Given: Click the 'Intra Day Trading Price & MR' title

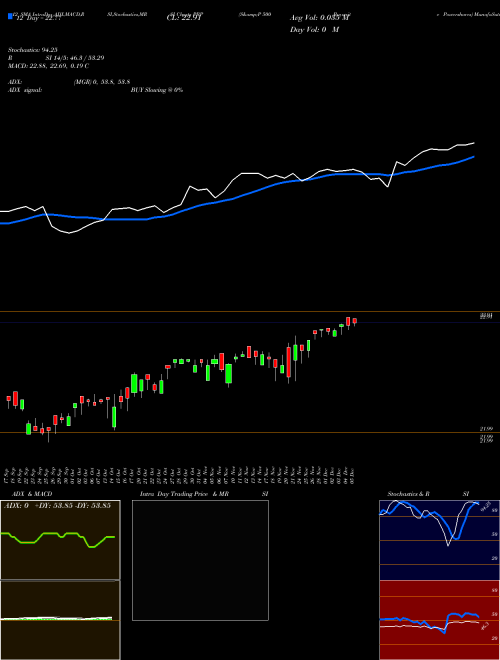Looking at the screenshot, I should pyautogui.click(x=184, y=494).
